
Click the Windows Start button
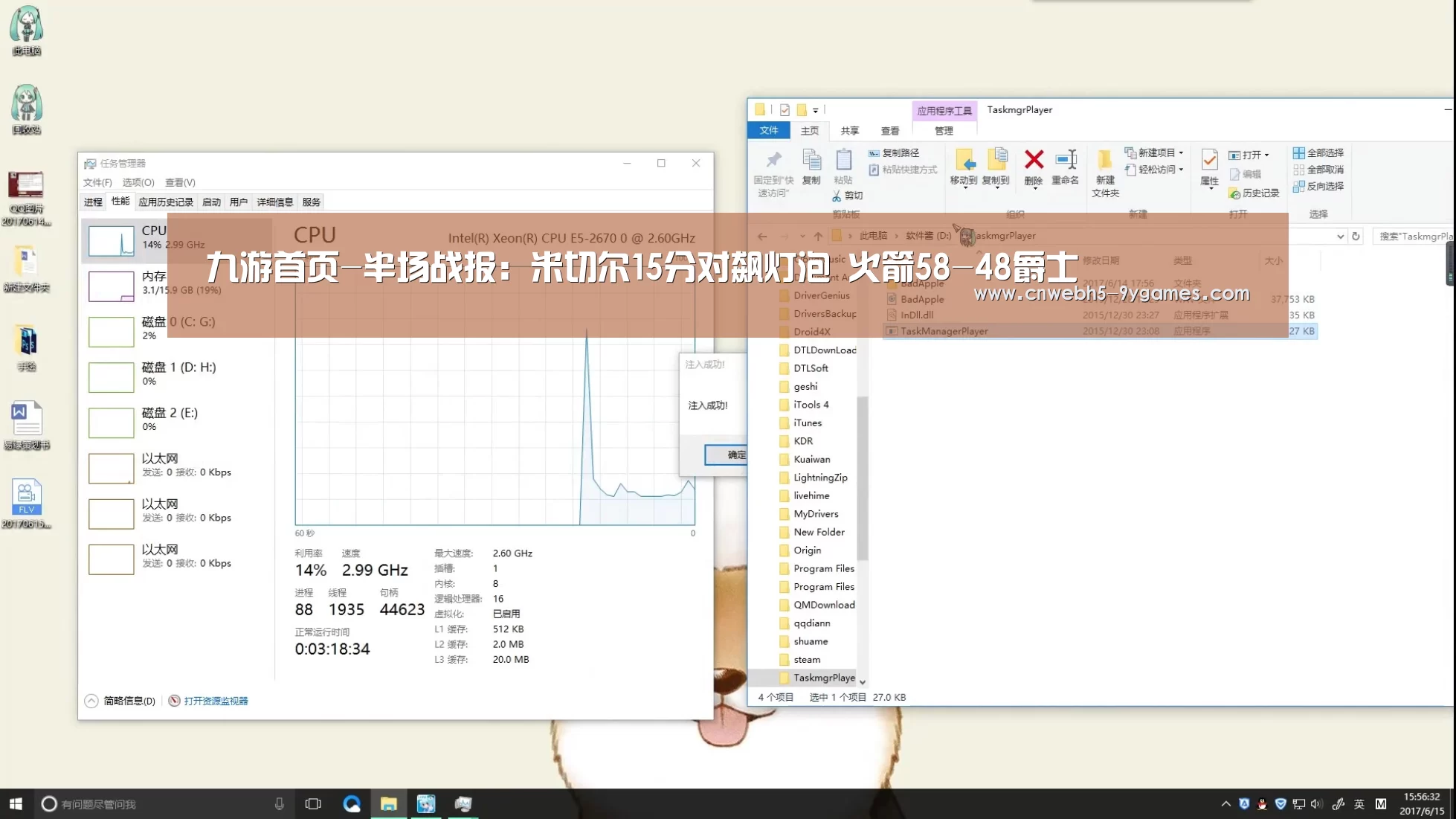[16, 803]
